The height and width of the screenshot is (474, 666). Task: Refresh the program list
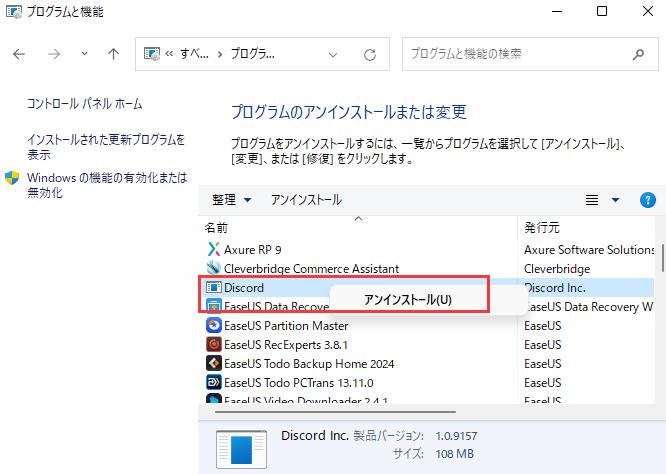(x=370, y=54)
